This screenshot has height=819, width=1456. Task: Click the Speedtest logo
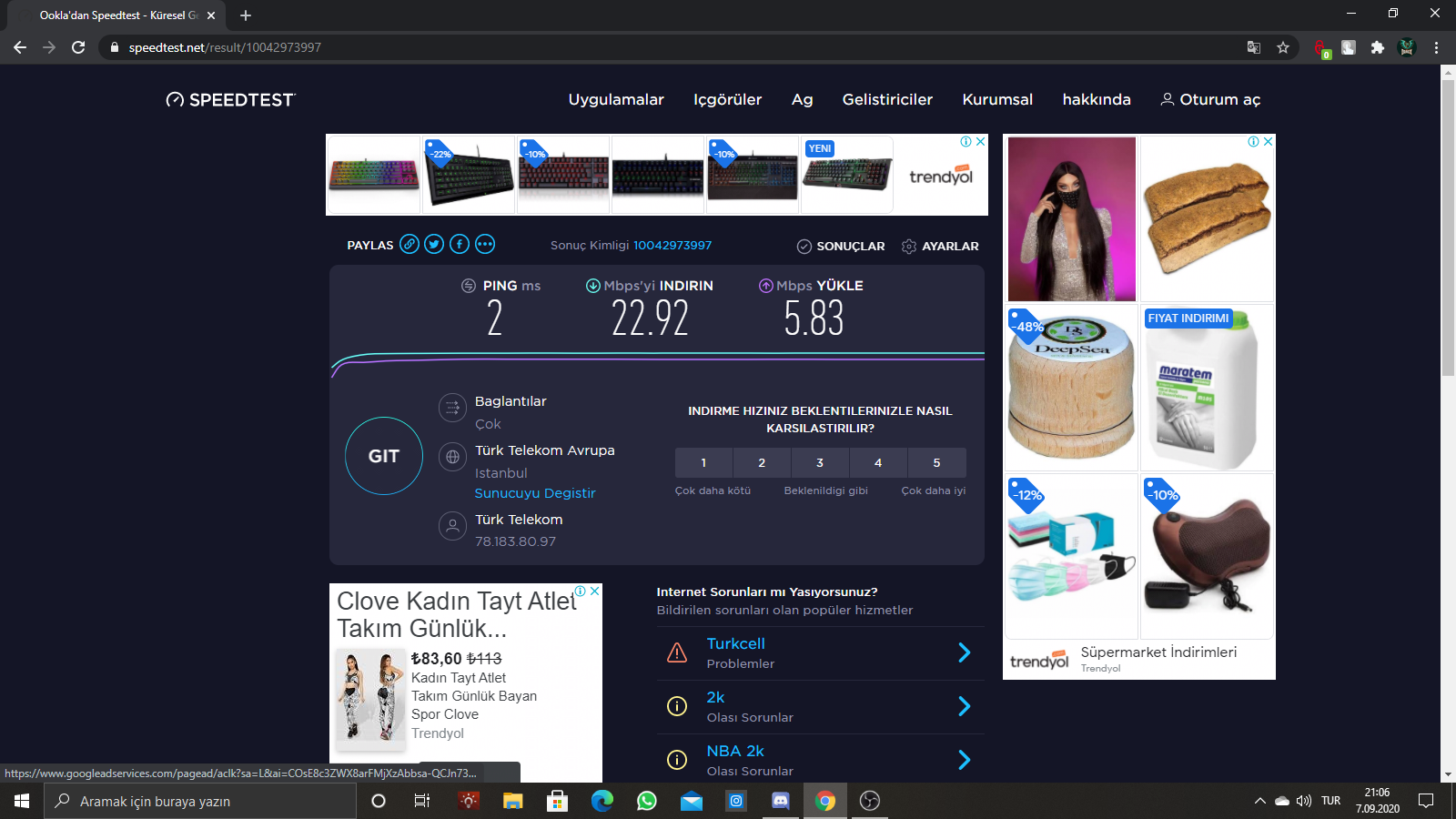[231, 99]
